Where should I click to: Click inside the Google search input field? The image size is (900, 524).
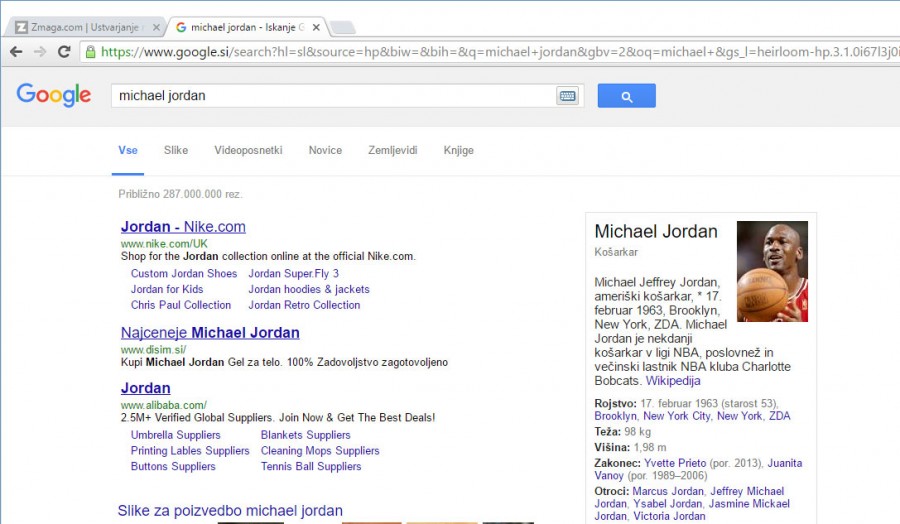(x=330, y=96)
